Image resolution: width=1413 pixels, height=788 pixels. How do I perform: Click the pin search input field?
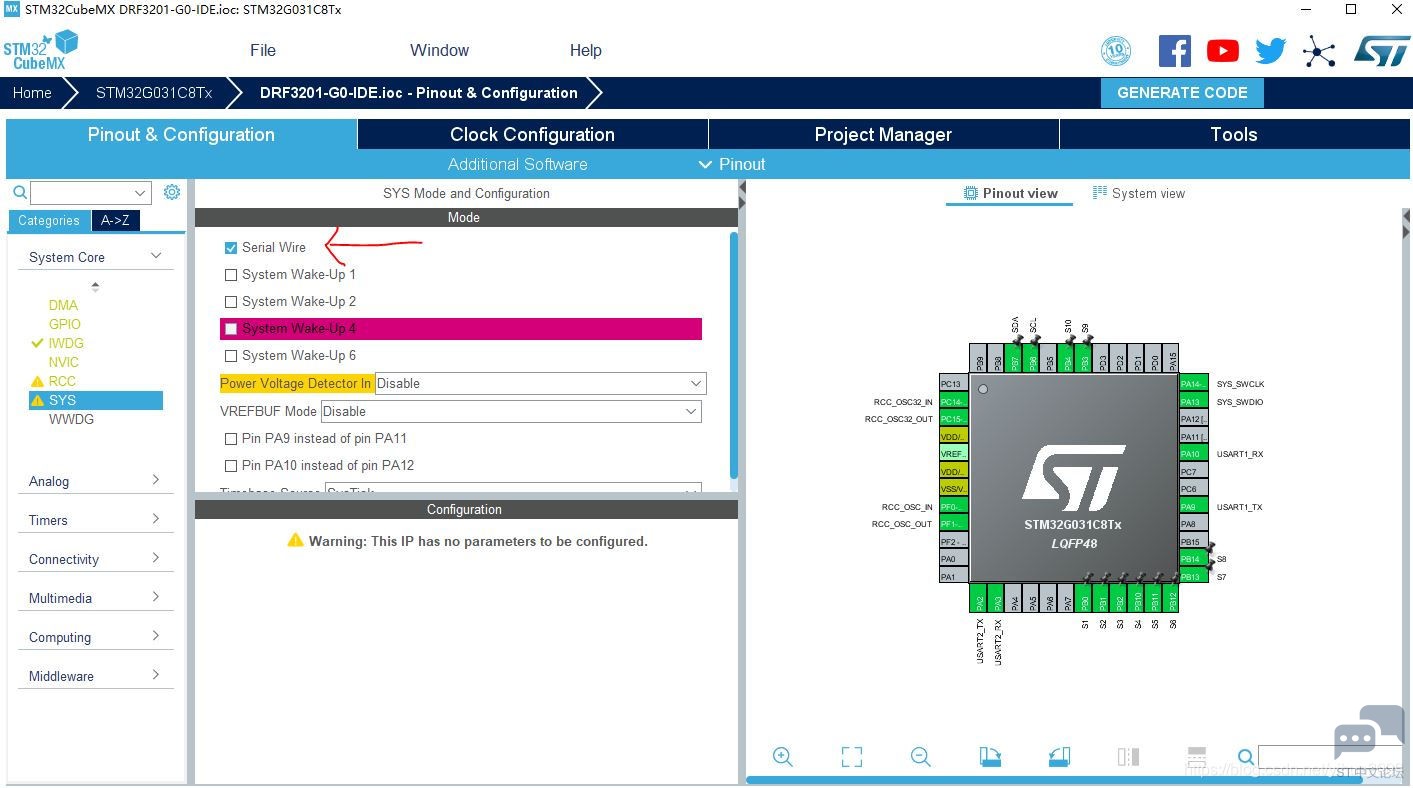(1330, 757)
